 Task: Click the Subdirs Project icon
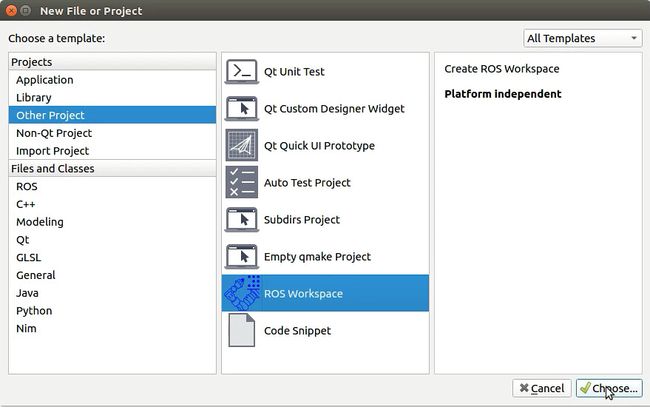pos(242,220)
